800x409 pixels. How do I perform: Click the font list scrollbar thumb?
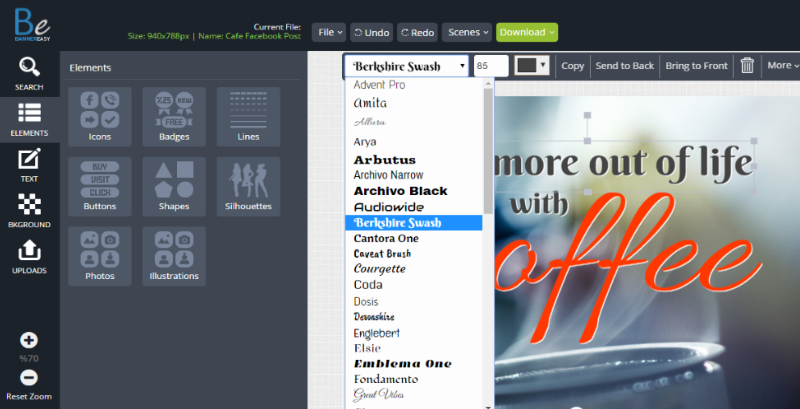click(488, 151)
